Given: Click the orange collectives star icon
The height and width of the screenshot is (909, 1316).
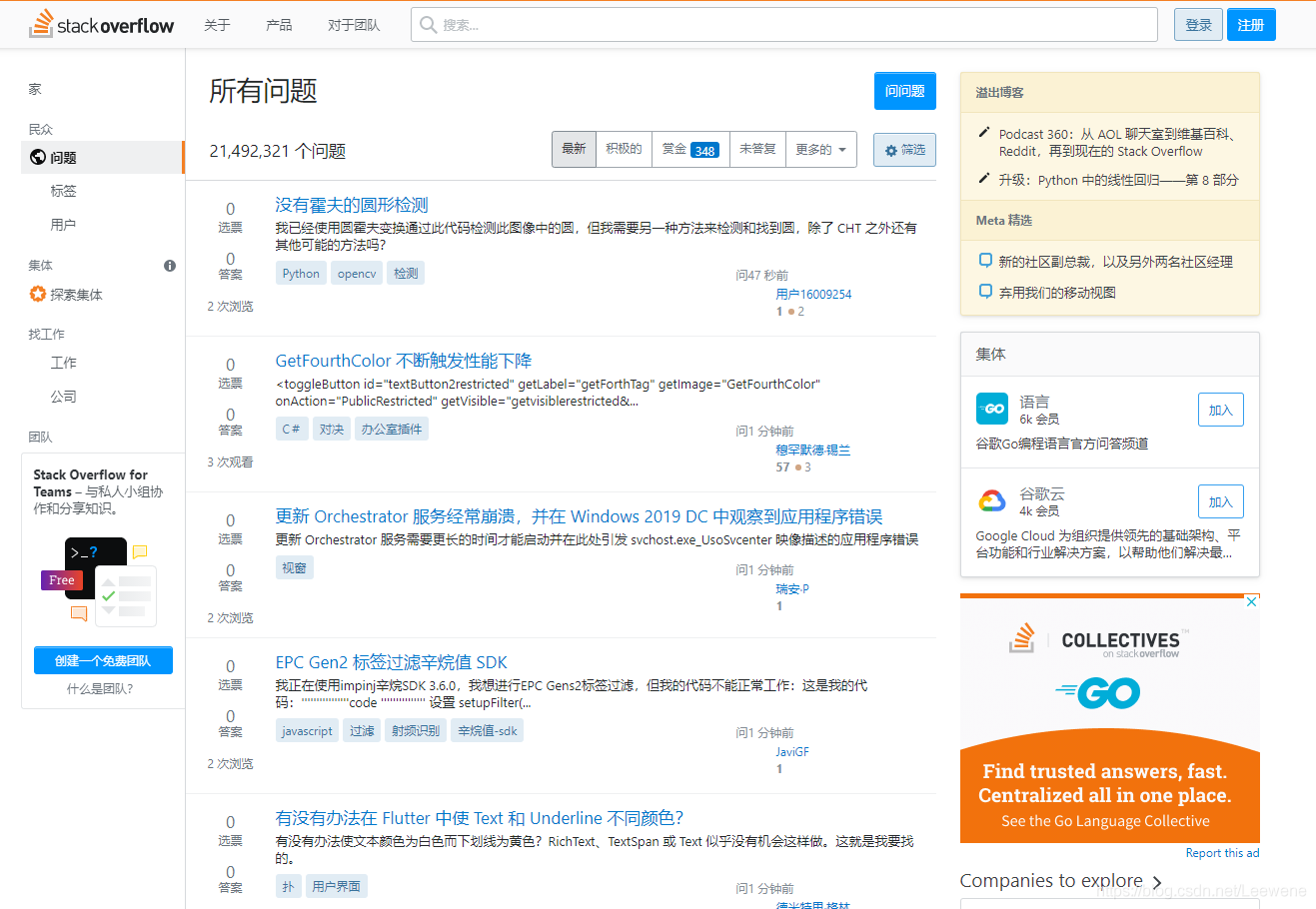Looking at the screenshot, I should pyautogui.click(x=38, y=294).
